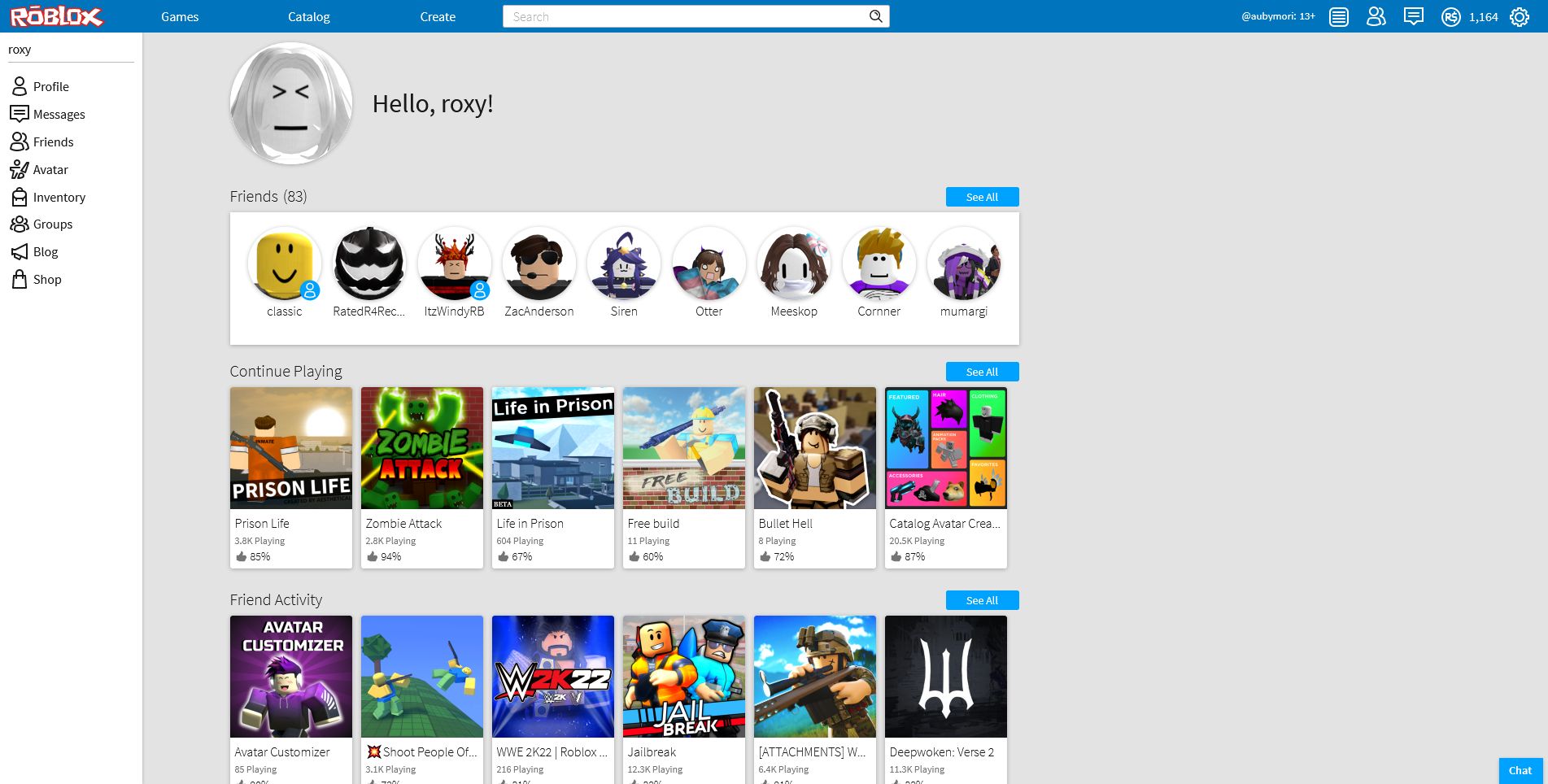1548x784 pixels.
Task: Open the feed list icon in header
Action: click(1338, 17)
